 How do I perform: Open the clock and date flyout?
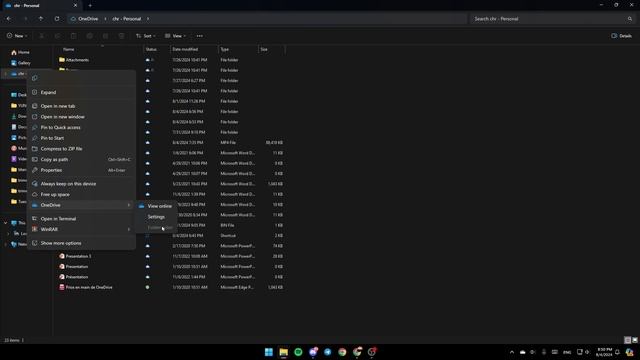coord(604,352)
